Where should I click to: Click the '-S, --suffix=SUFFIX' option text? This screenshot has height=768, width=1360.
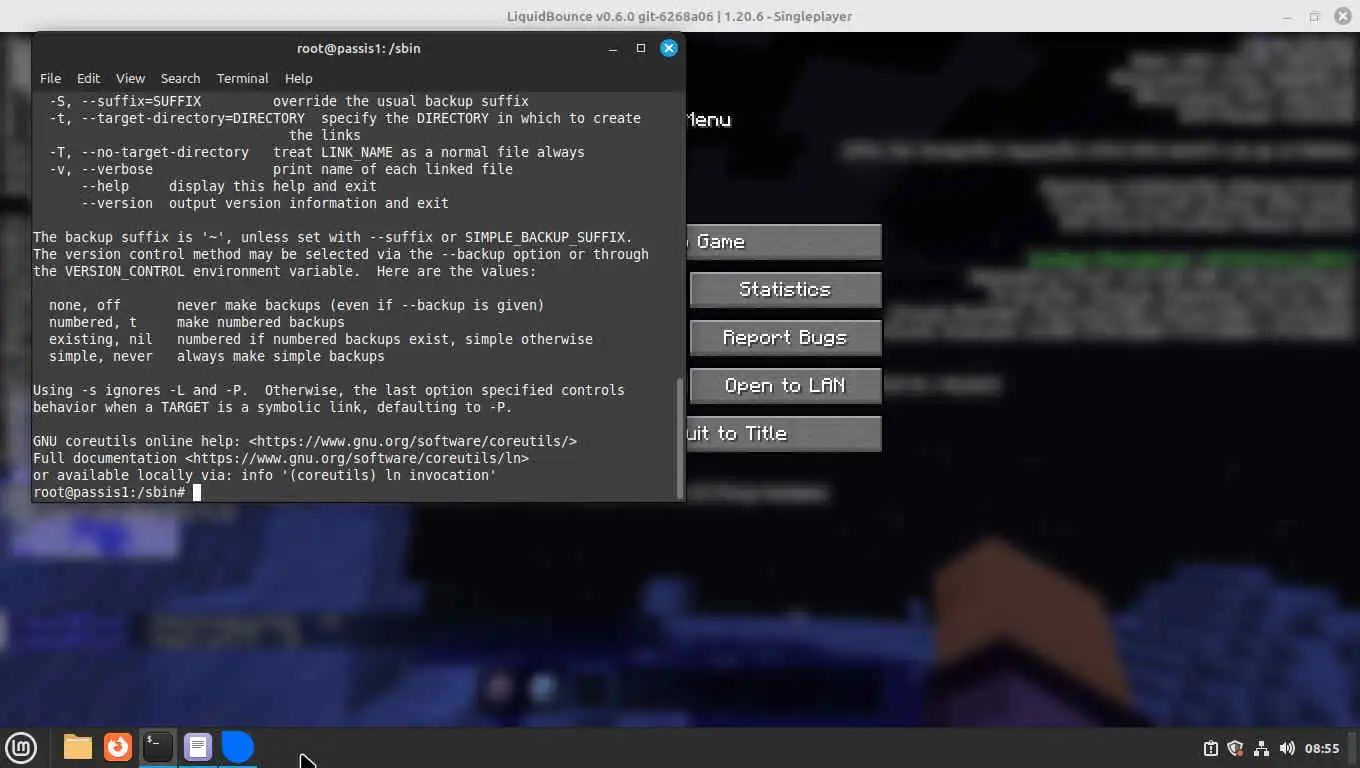(125, 101)
